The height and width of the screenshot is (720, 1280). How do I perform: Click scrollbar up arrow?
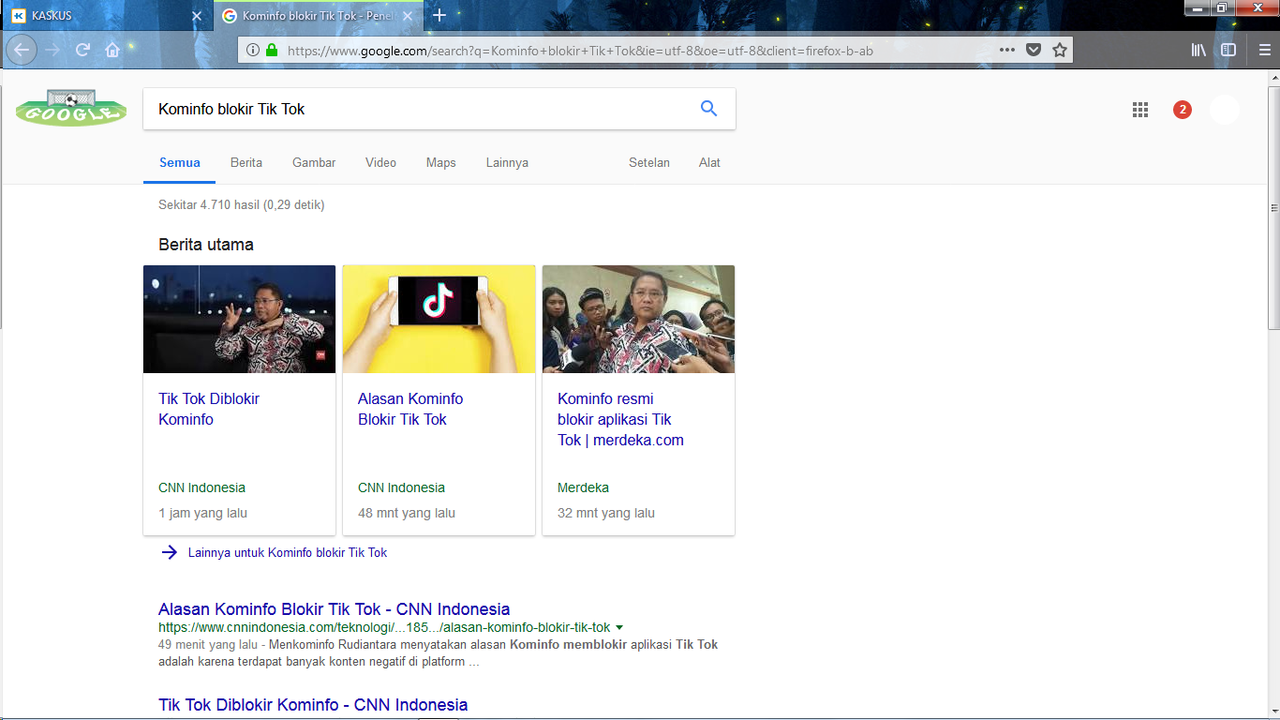pyautogui.click(x=1273, y=78)
